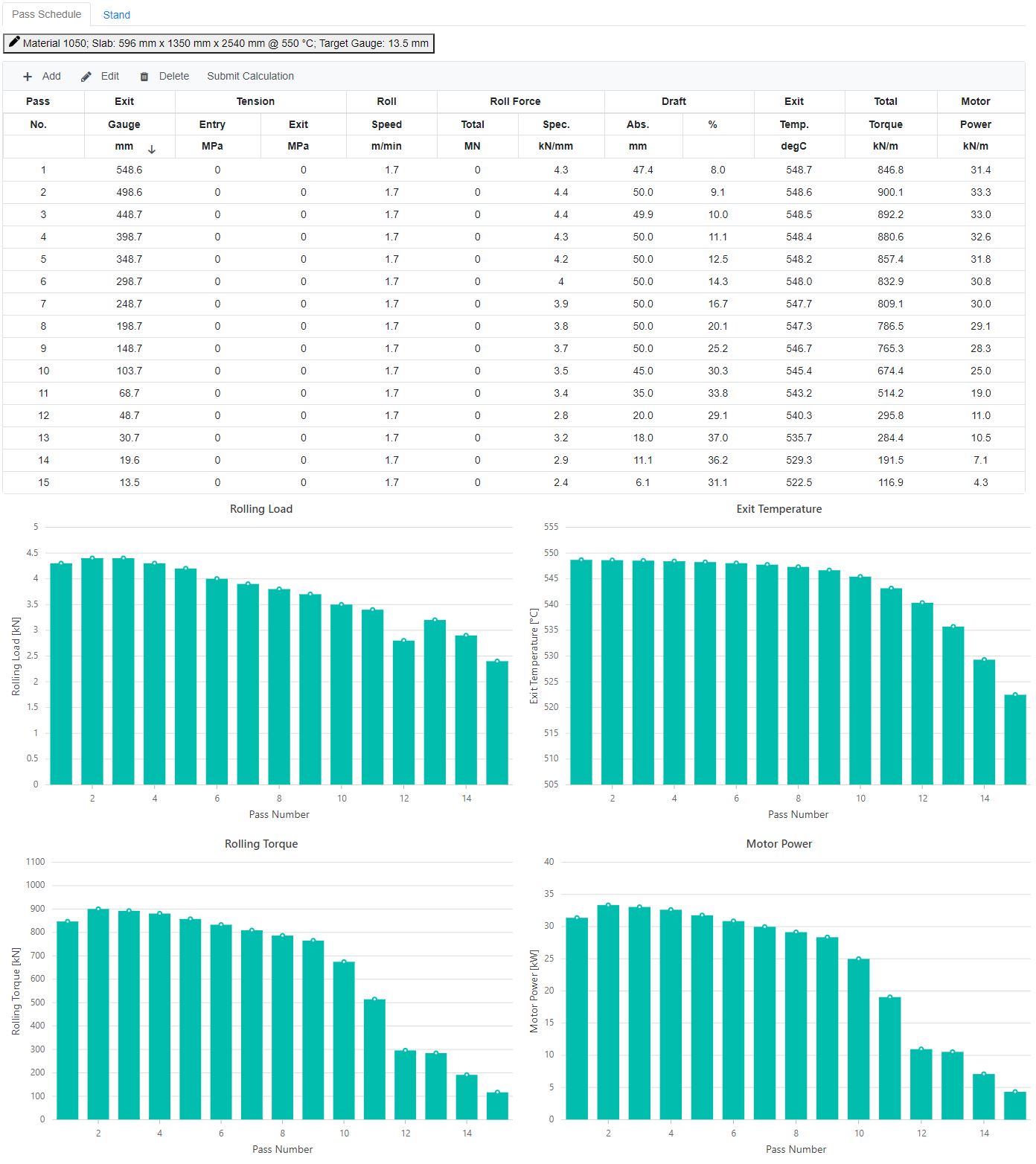1036x1164 pixels.
Task: Select exit temperature value 522.5
Action: (799, 482)
